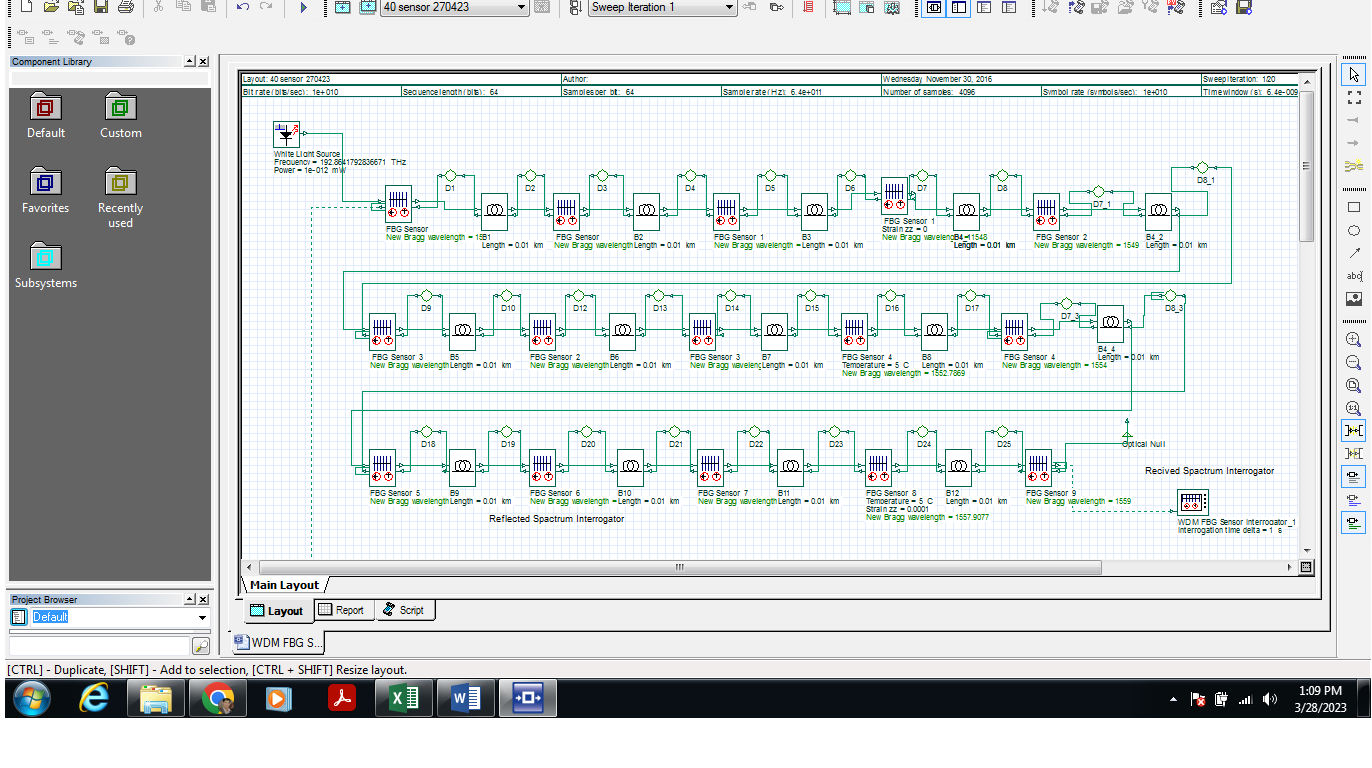1372x768 pixels.
Task: Choose the abc text label tool
Action: coord(1354,275)
